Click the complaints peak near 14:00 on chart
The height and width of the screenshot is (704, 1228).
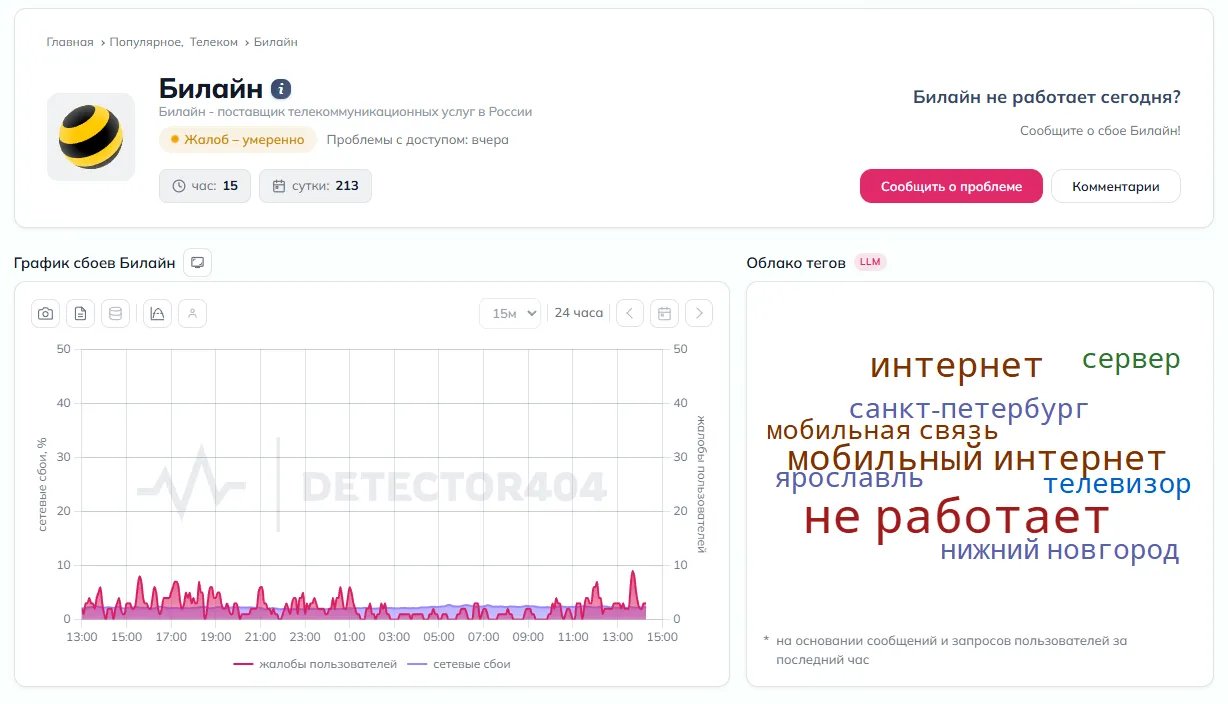pyautogui.click(x=632, y=574)
